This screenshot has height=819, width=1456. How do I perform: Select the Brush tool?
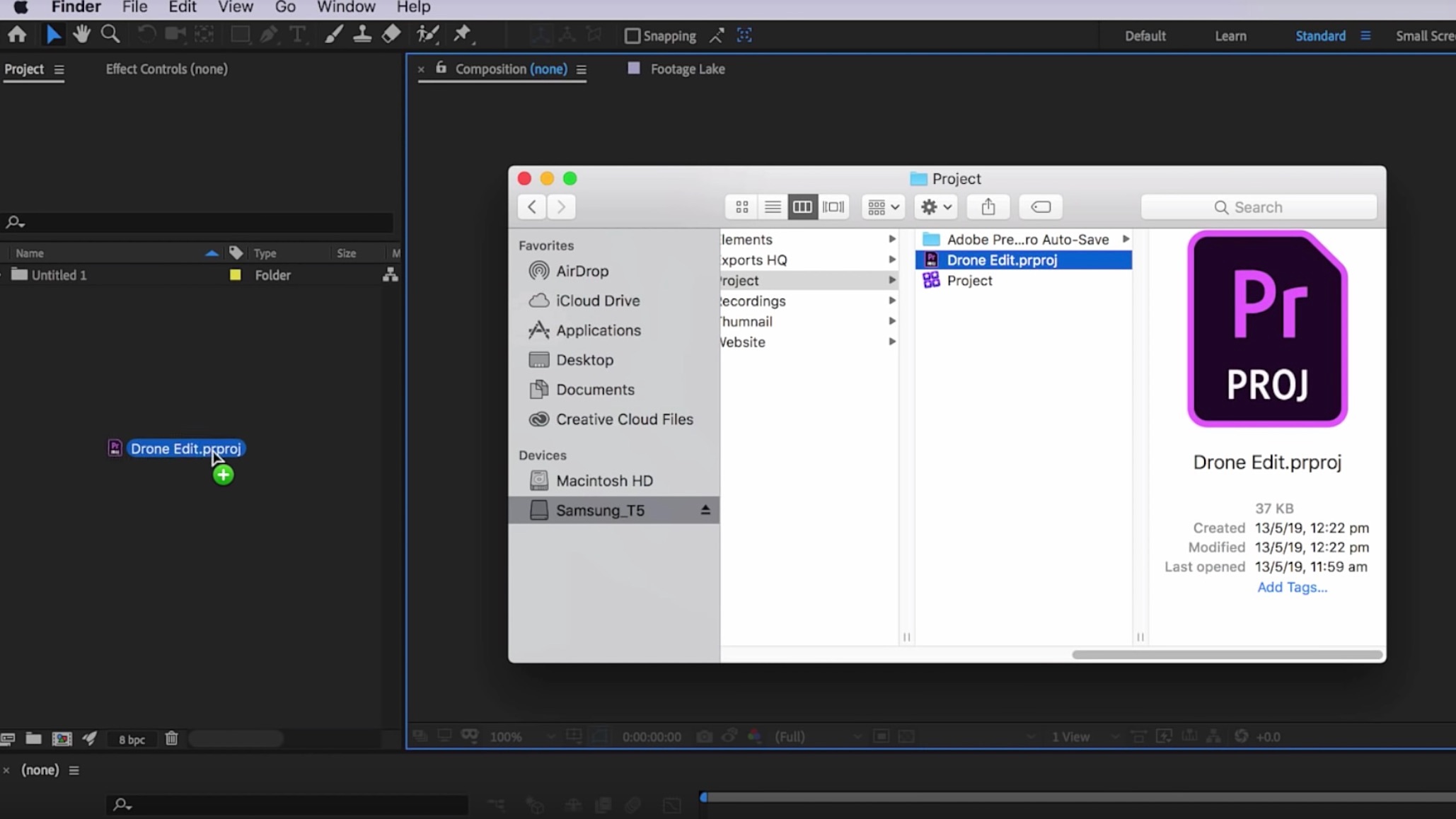(333, 35)
